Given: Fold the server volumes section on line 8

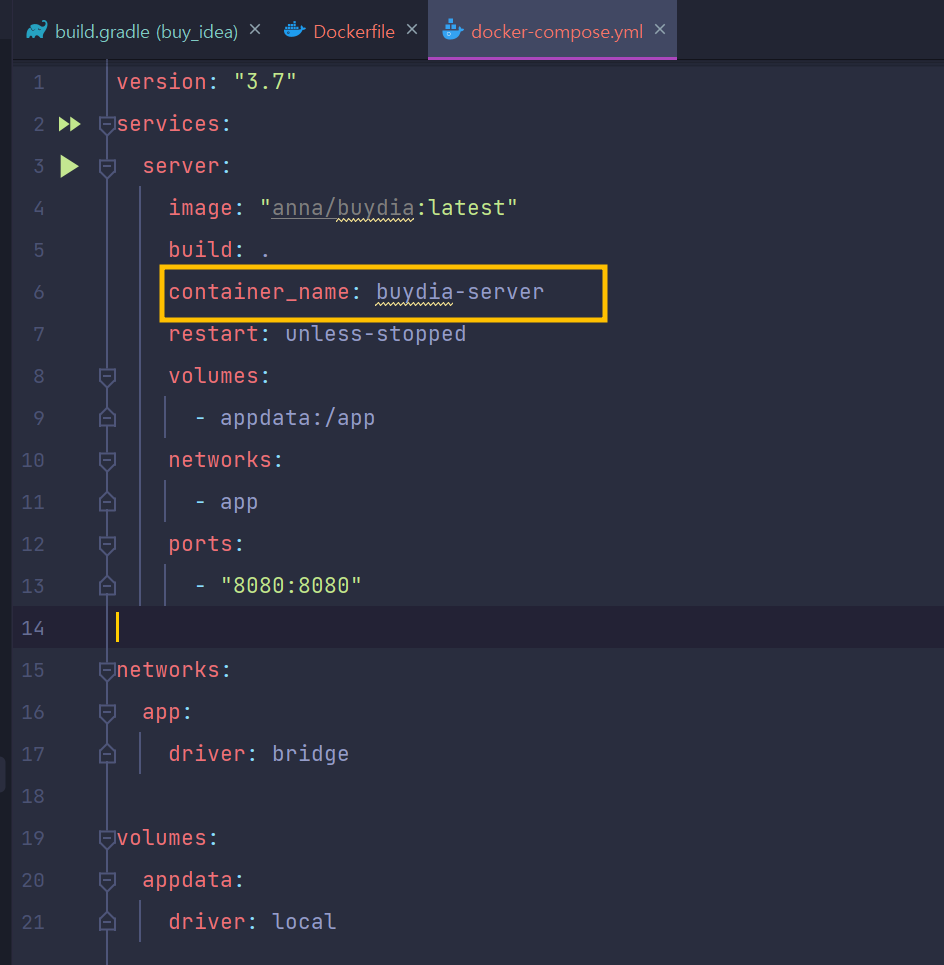Looking at the screenshot, I should (x=107, y=377).
